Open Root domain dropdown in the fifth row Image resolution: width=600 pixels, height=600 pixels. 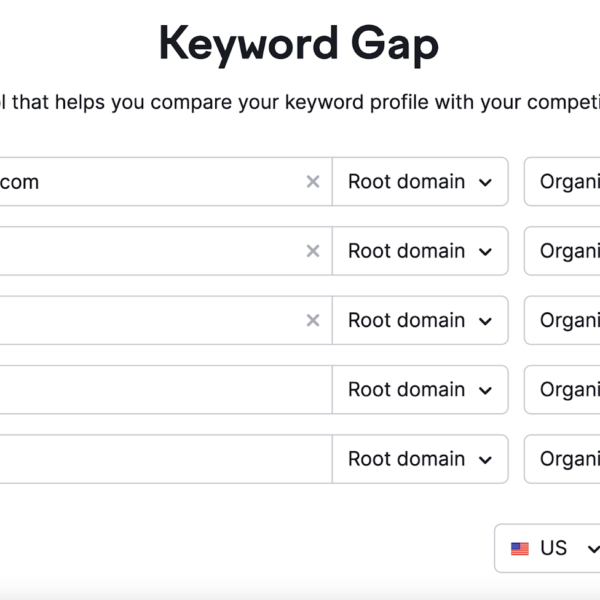pos(420,459)
